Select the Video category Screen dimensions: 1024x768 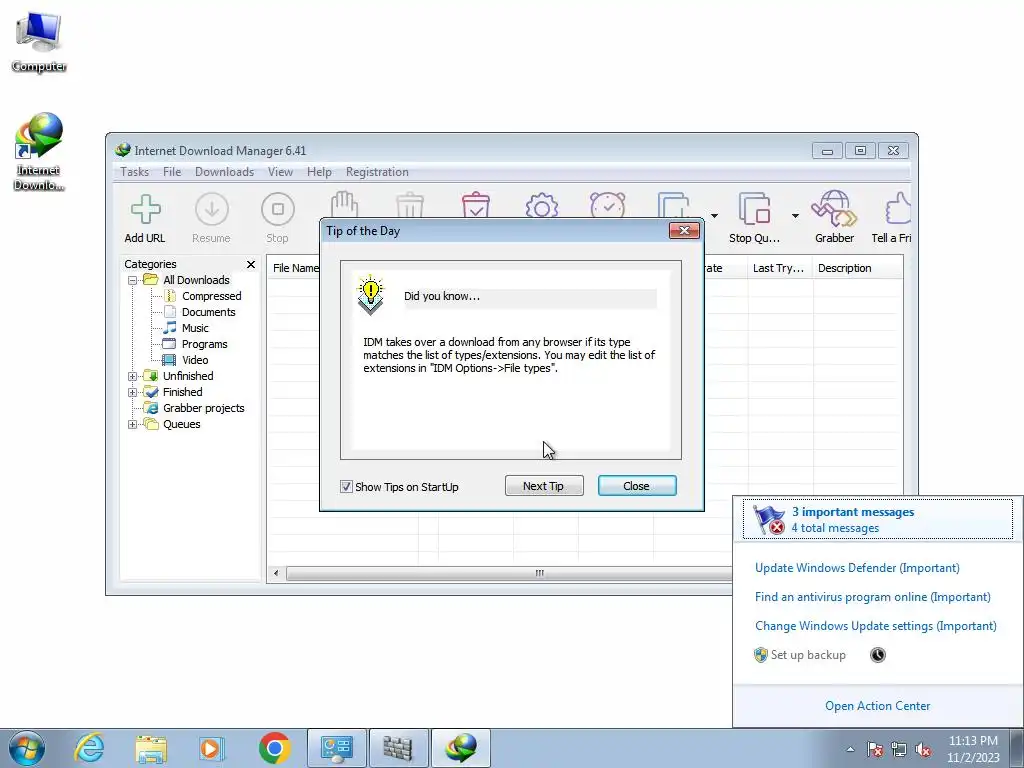tap(195, 360)
